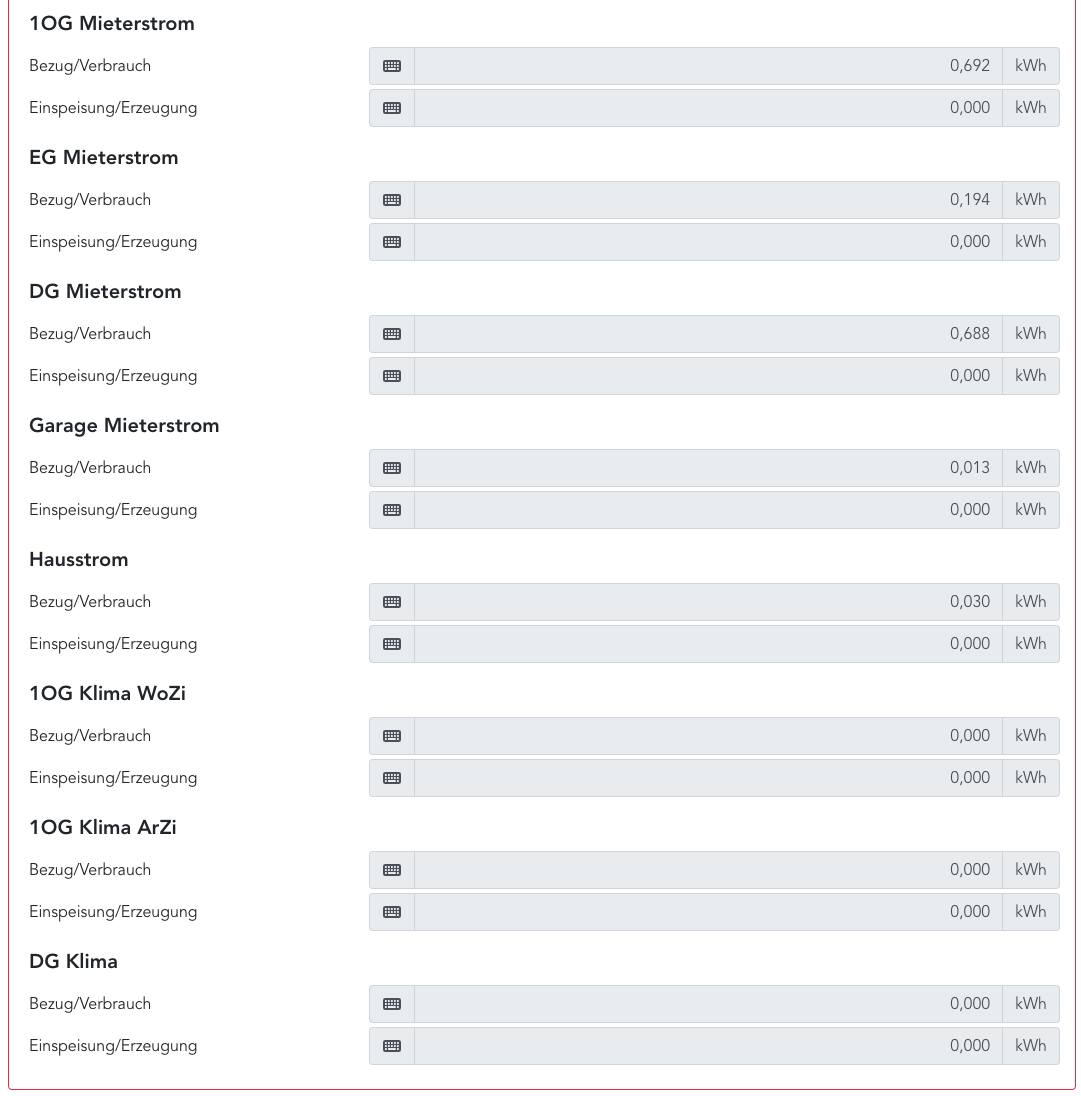1081x1096 pixels.
Task: Click DG Klima Einspeisung/Erzeugung value field
Action: click(x=708, y=1046)
